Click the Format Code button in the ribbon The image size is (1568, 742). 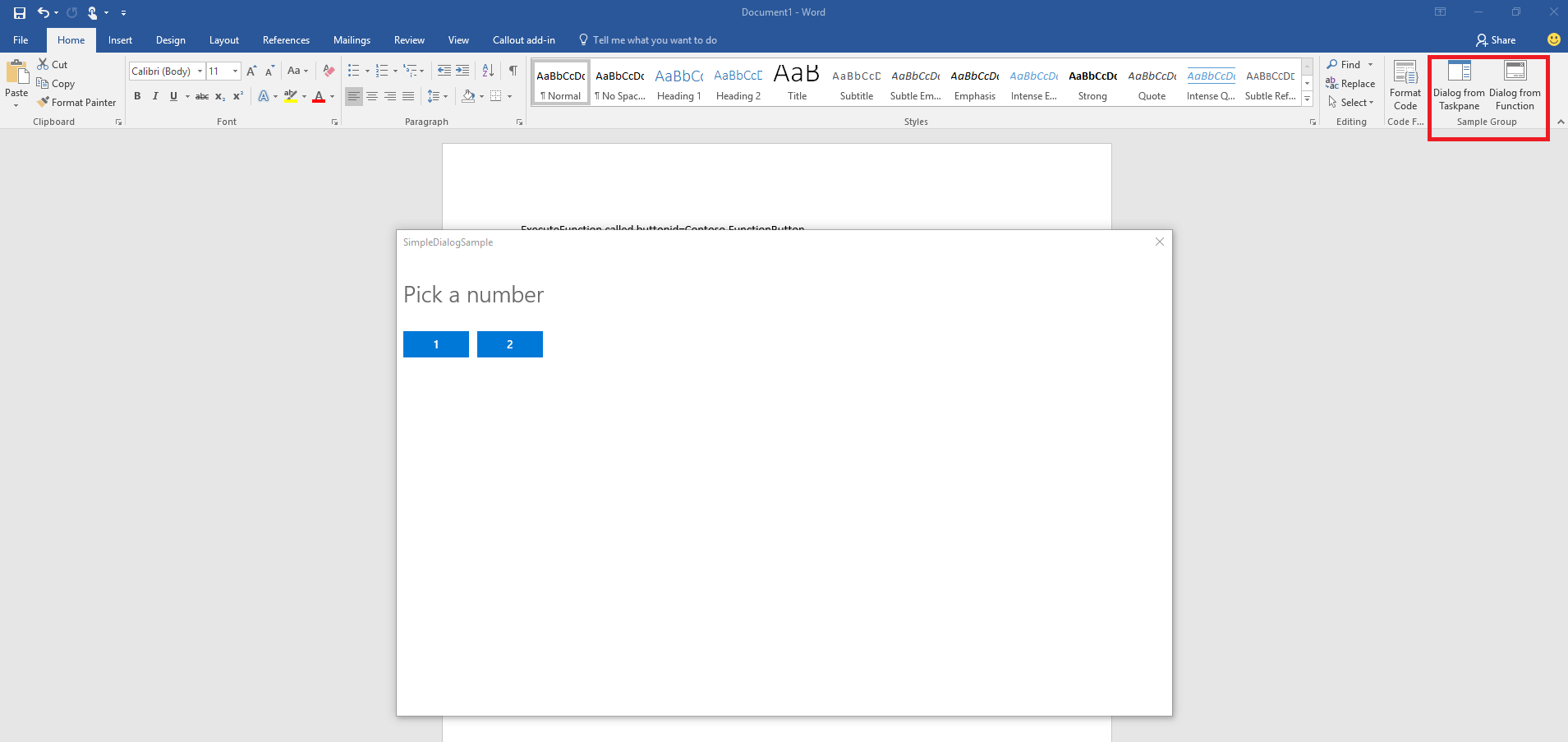click(1404, 85)
